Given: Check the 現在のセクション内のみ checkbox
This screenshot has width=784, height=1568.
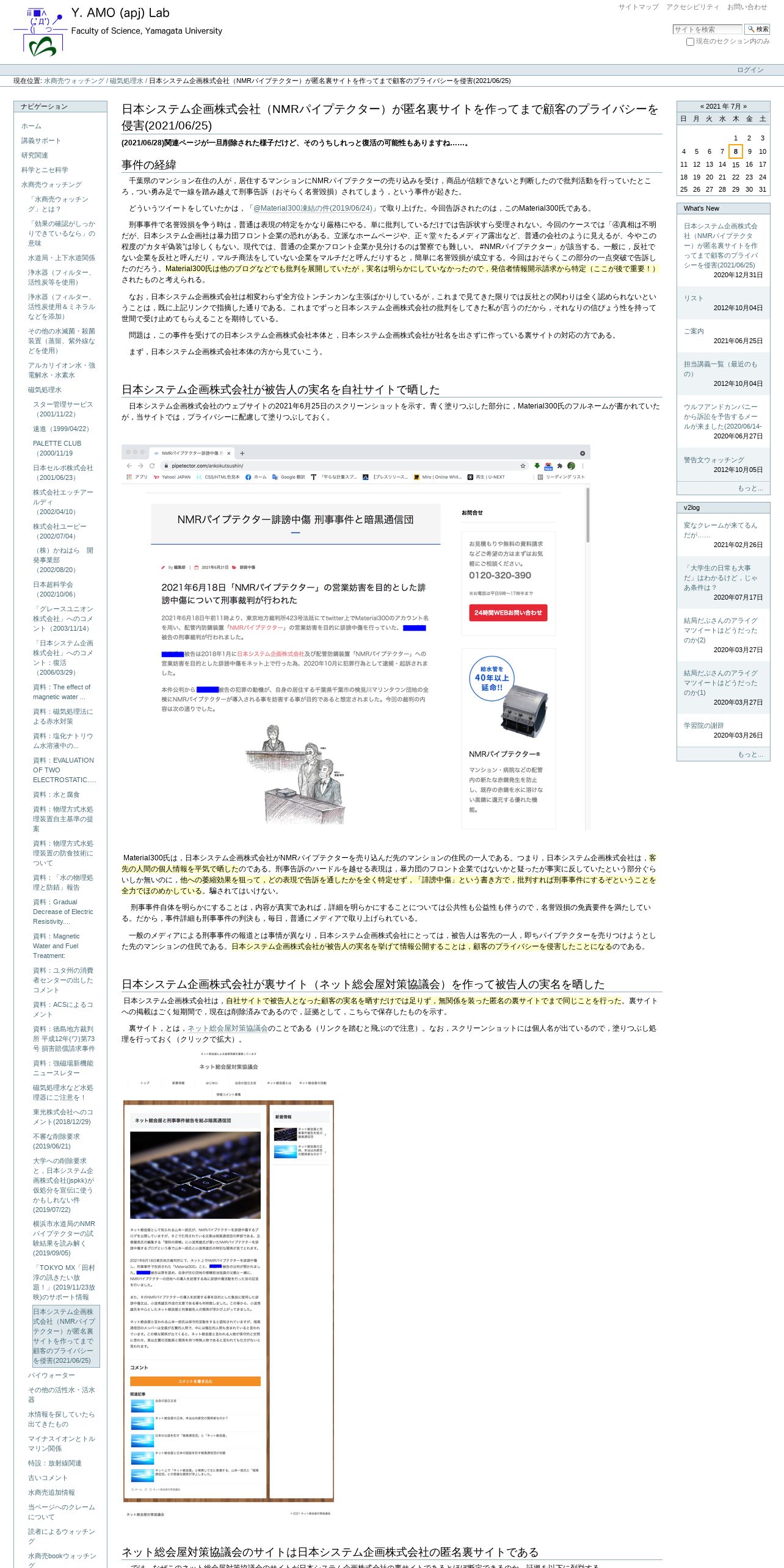Looking at the screenshot, I should 690,42.
